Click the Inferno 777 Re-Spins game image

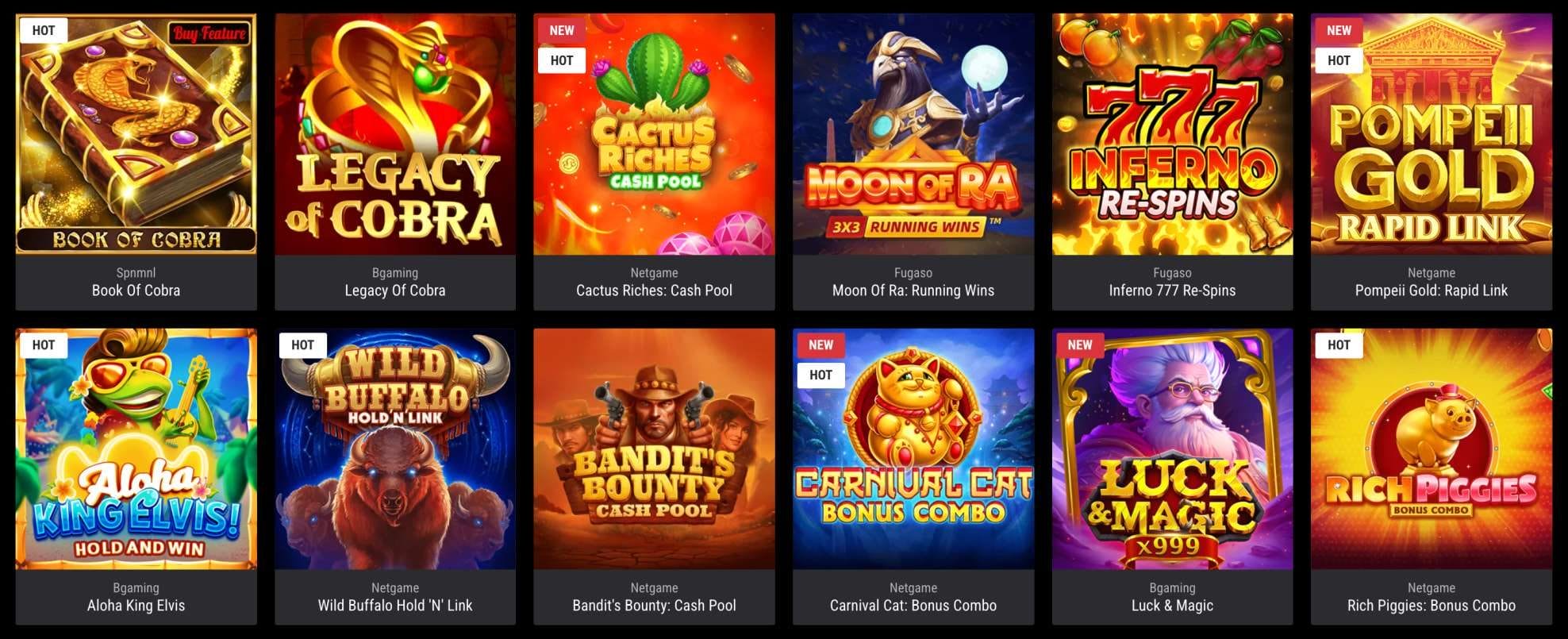coord(1172,134)
